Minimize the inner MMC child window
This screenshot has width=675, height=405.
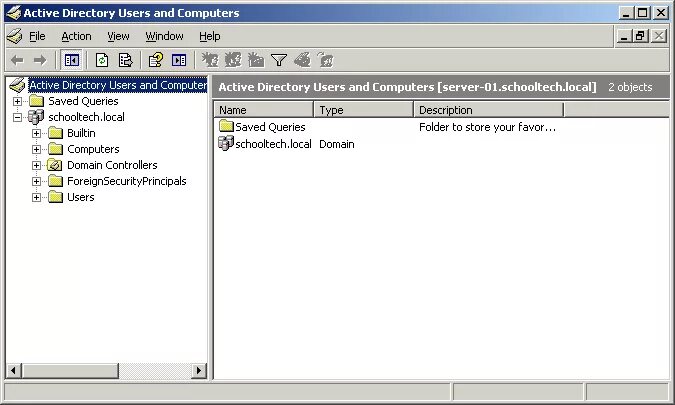click(x=624, y=36)
